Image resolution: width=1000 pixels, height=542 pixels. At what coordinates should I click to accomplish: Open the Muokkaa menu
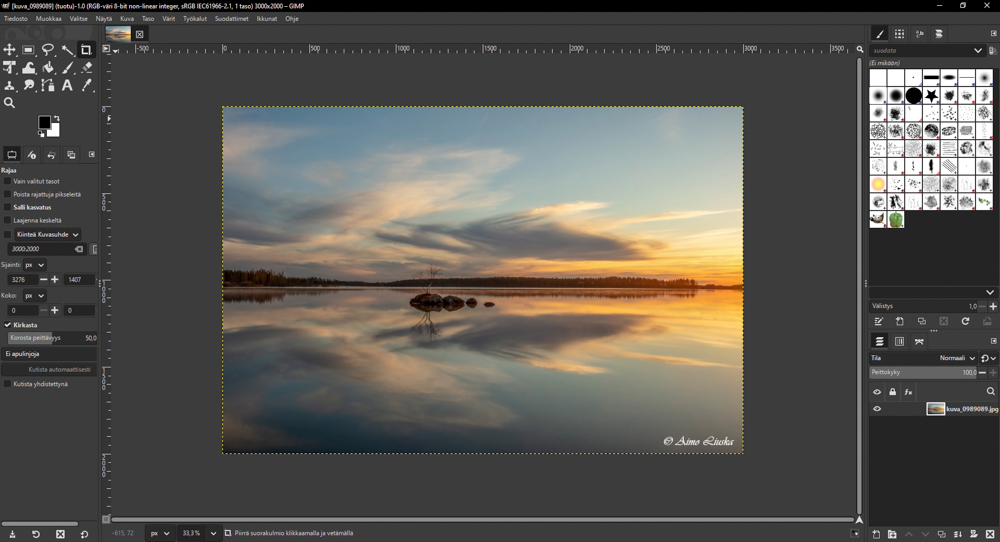point(48,18)
